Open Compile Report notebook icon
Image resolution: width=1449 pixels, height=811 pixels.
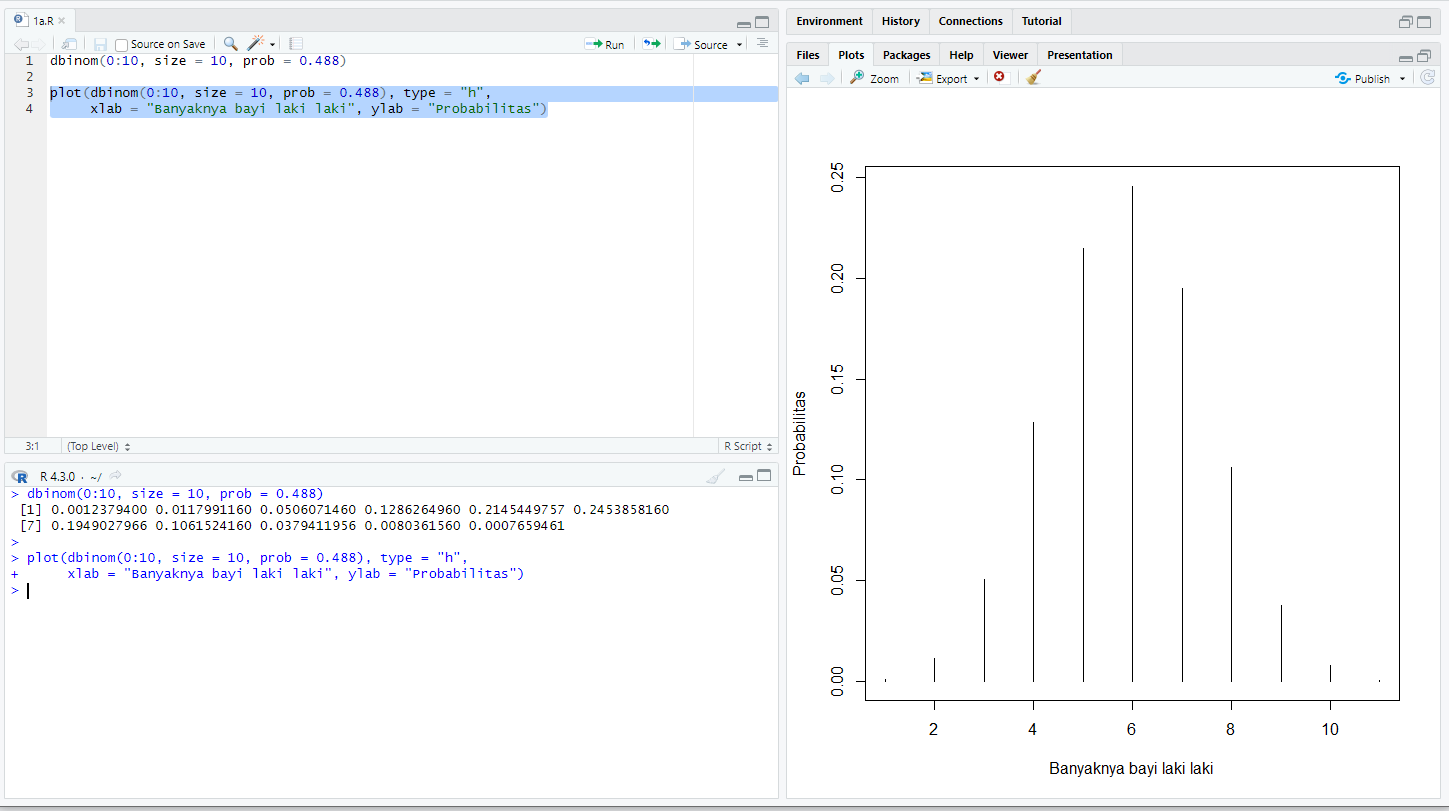point(296,44)
